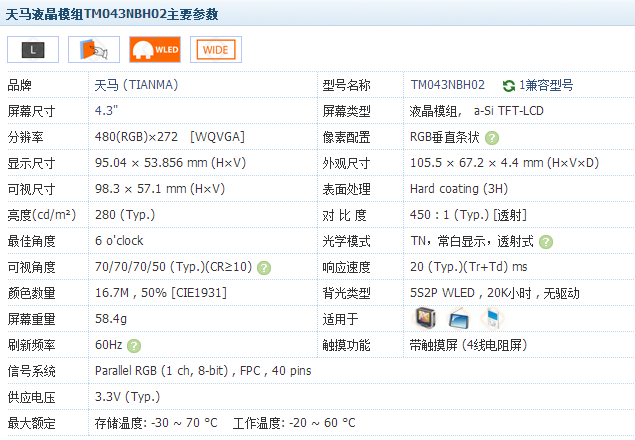Open the 4.3" screen size link
Viewport: 635px width, 440px height.
[106, 111]
